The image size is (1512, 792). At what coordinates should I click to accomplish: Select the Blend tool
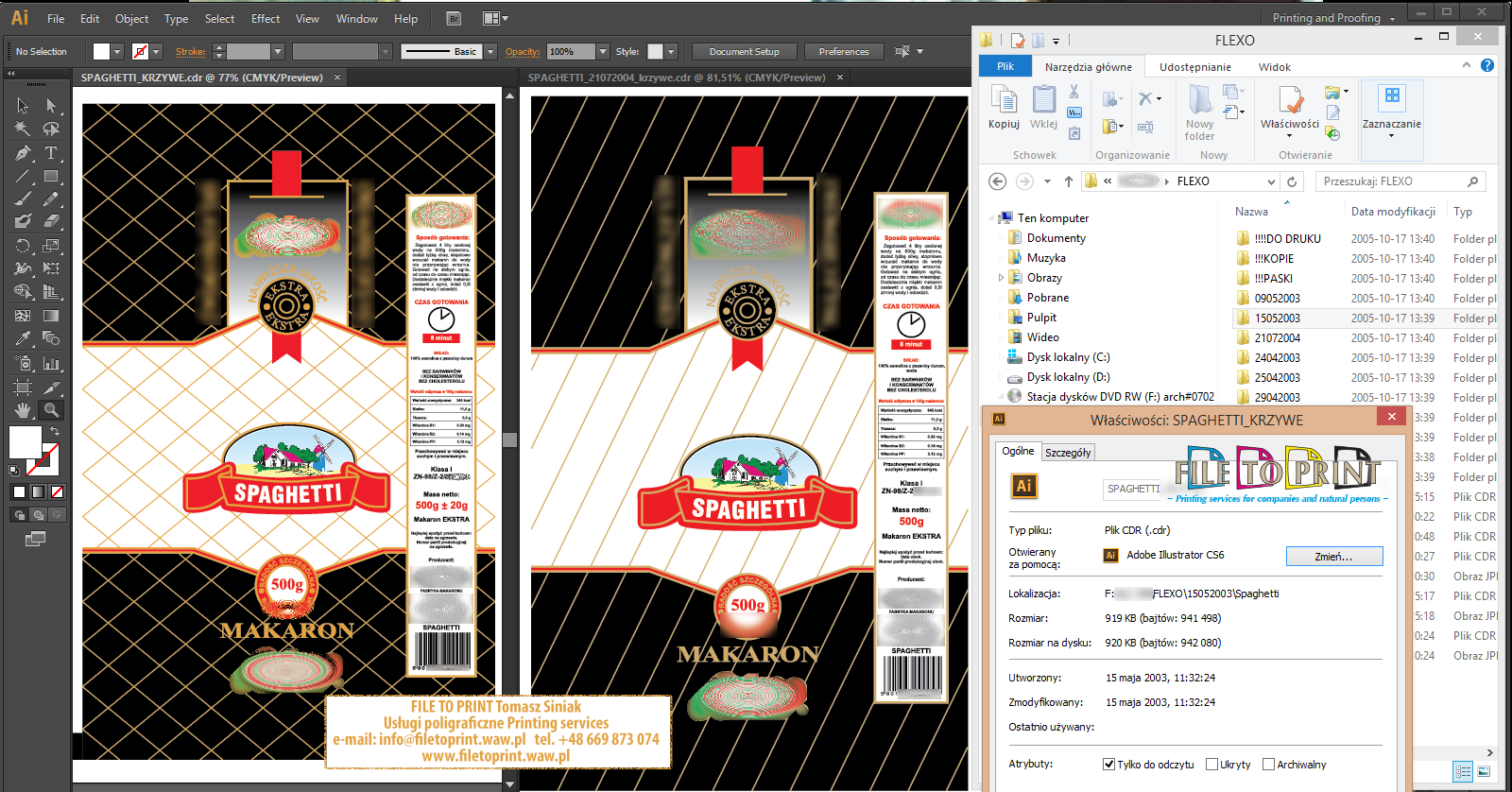pos(51,338)
